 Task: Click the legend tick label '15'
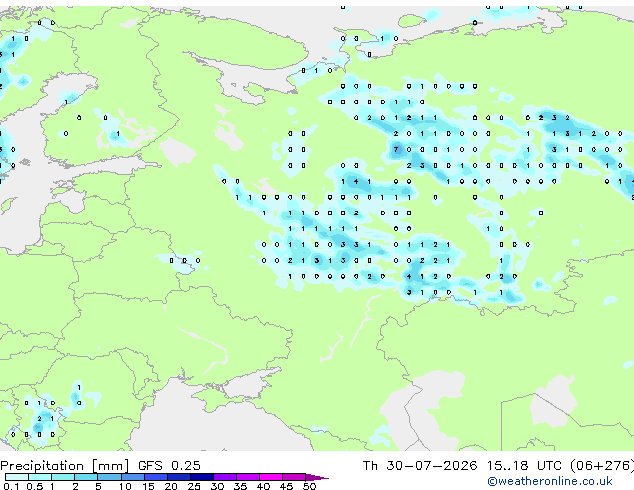pos(148,486)
